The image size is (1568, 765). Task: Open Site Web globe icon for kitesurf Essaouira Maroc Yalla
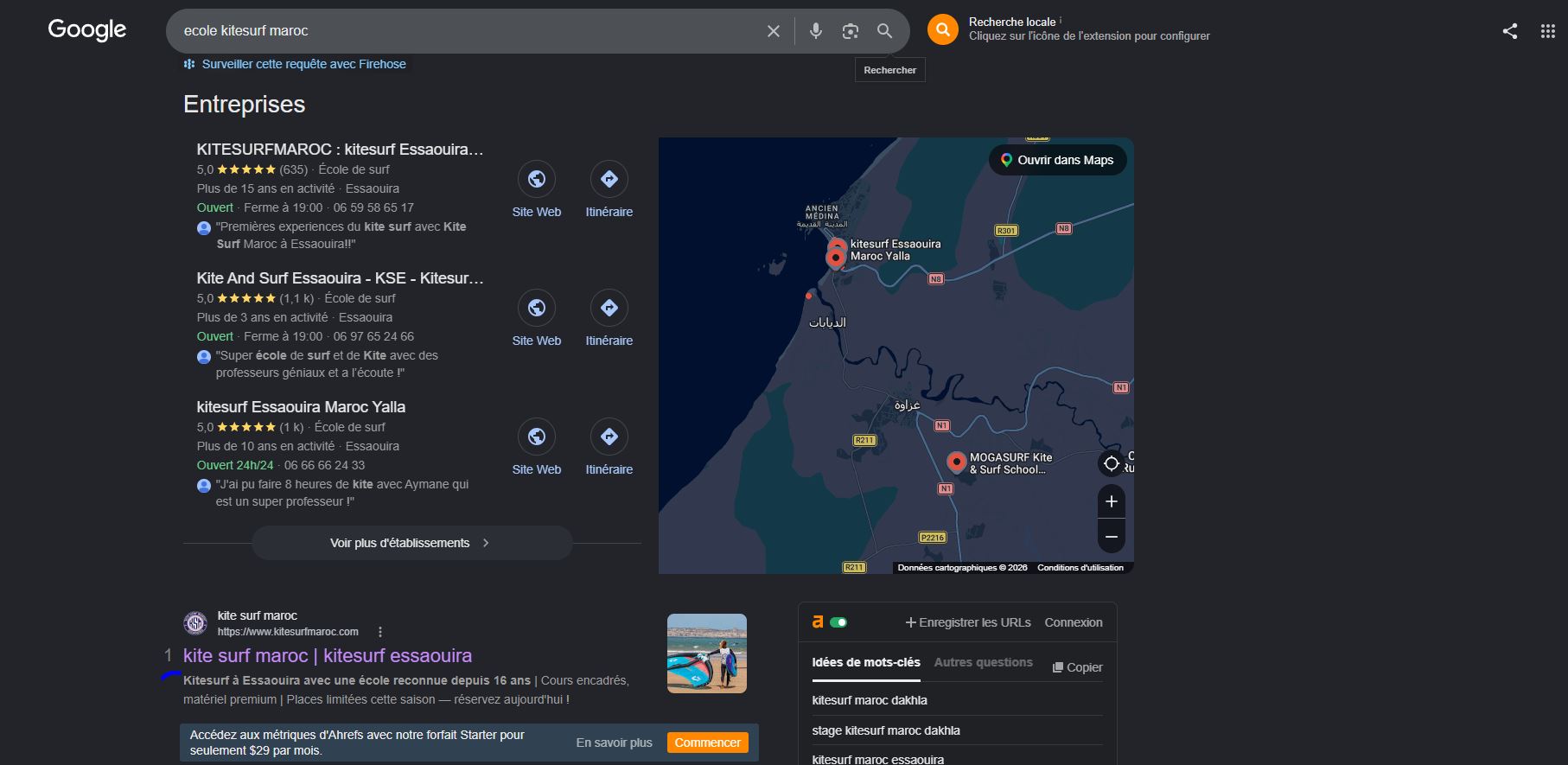537,437
